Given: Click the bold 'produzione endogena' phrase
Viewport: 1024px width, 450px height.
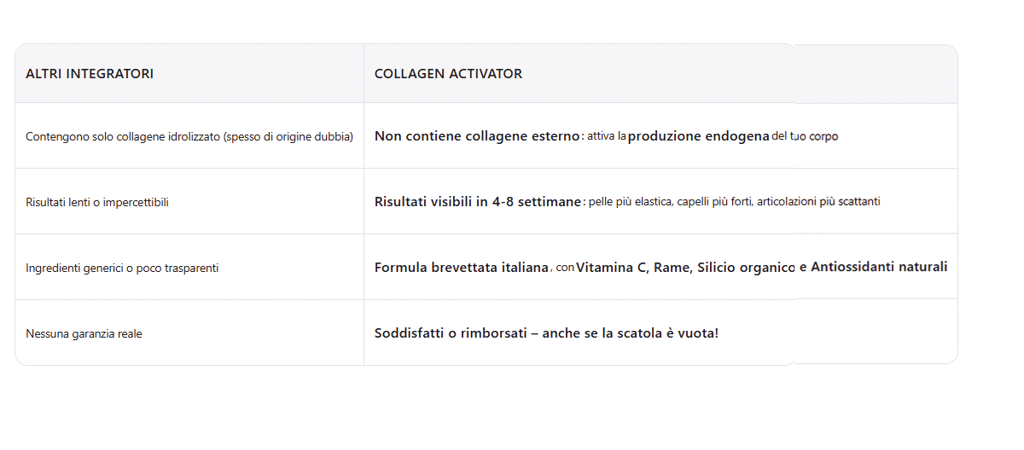Looking at the screenshot, I should tap(698, 136).
